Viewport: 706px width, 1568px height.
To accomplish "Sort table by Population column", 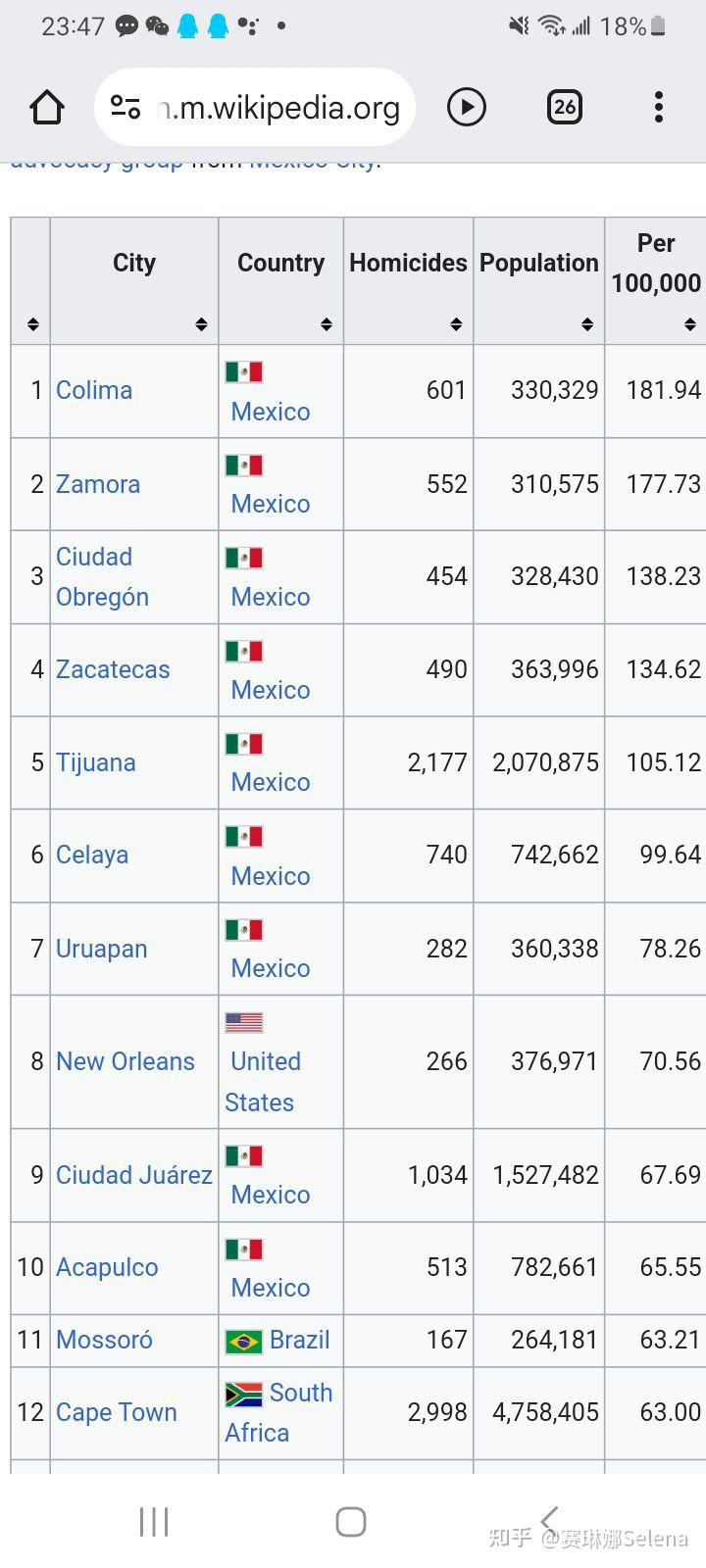I will click(x=538, y=281).
